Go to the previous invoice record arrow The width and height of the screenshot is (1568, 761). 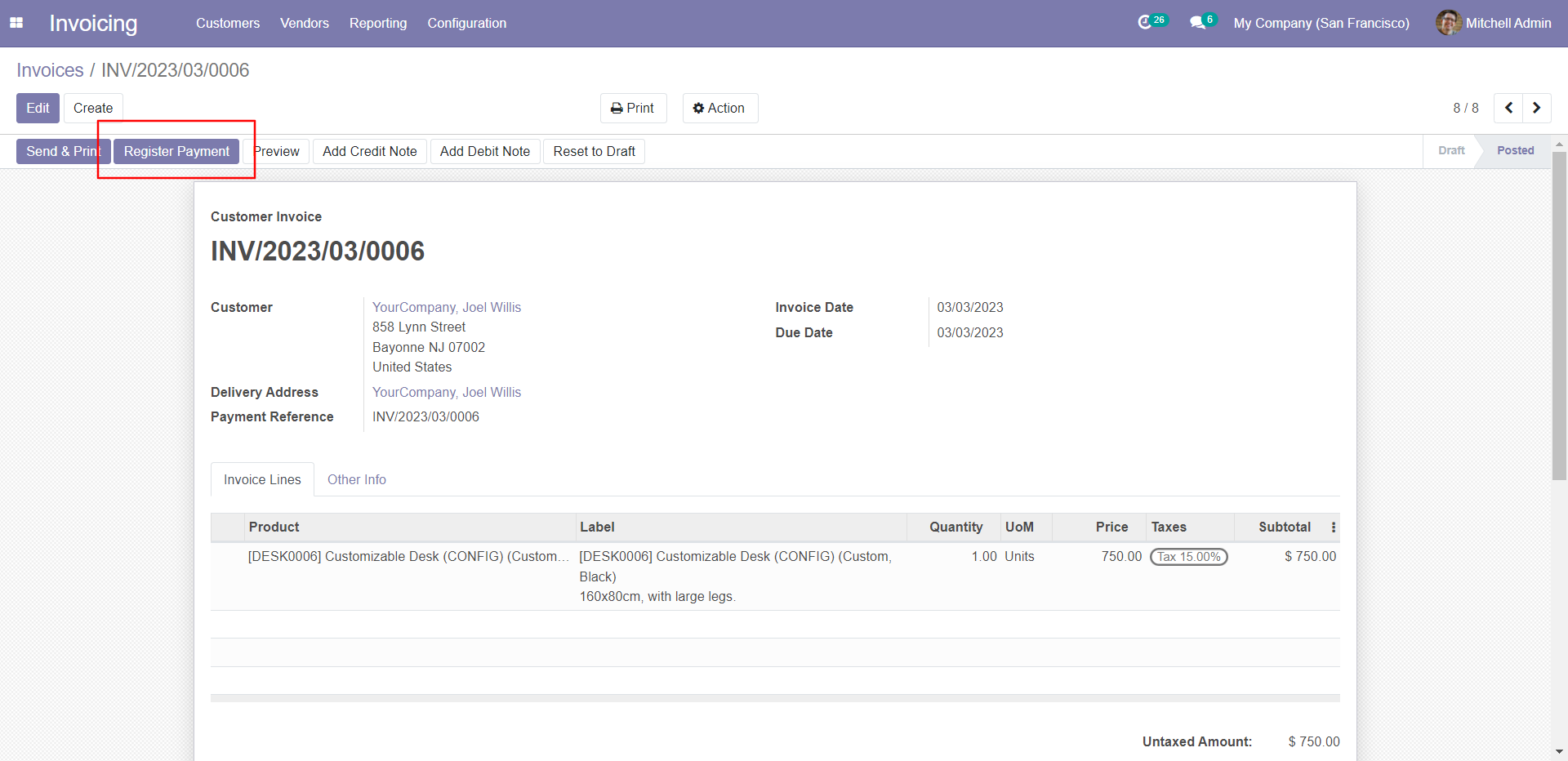(1508, 108)
